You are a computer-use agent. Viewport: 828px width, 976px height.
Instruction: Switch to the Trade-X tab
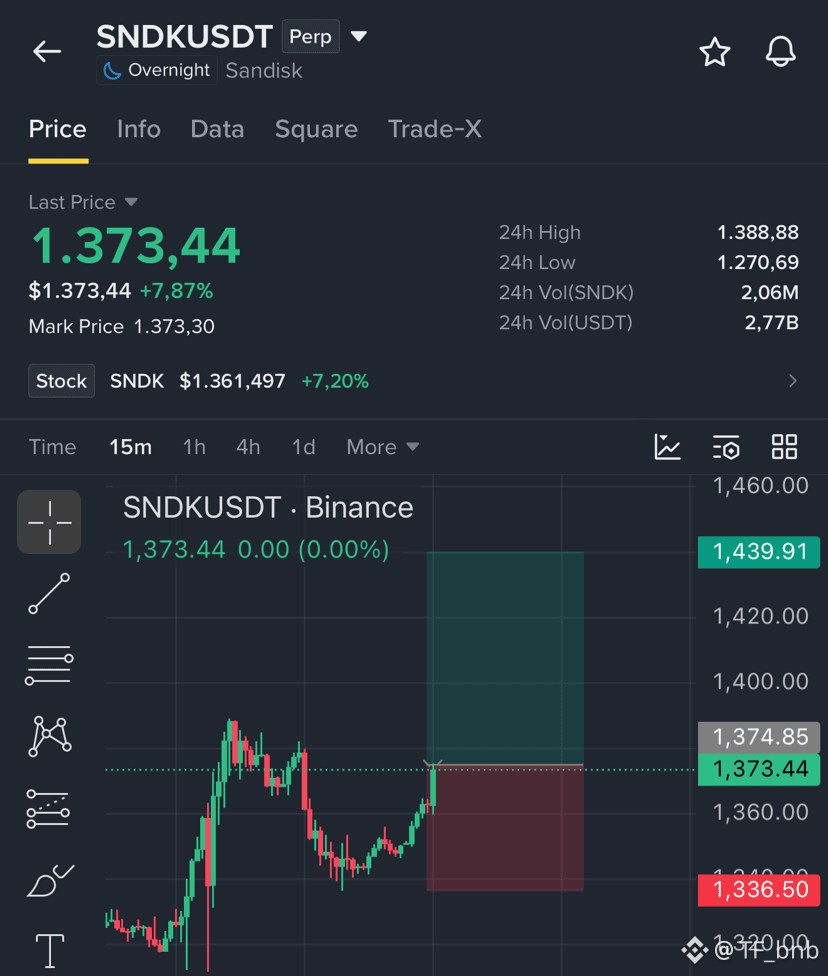tap(435, 129)
